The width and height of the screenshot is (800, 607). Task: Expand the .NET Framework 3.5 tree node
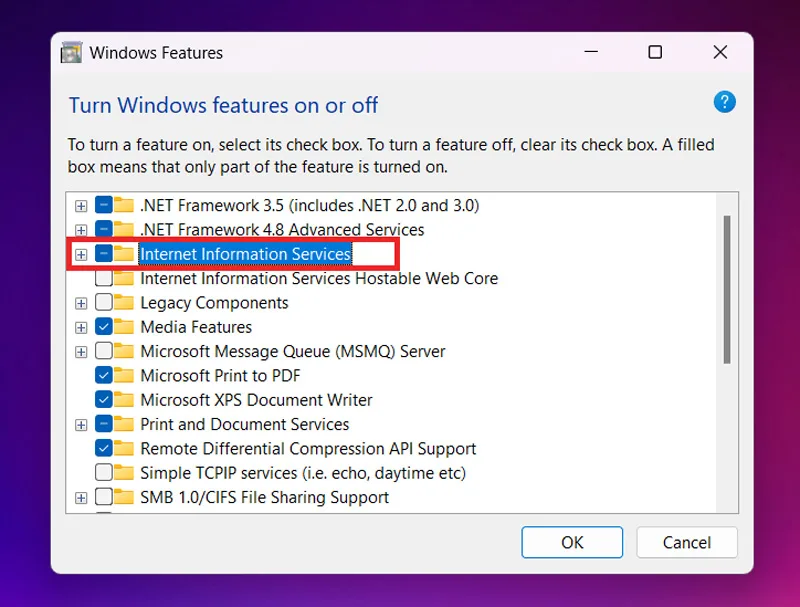pos(81,206)
